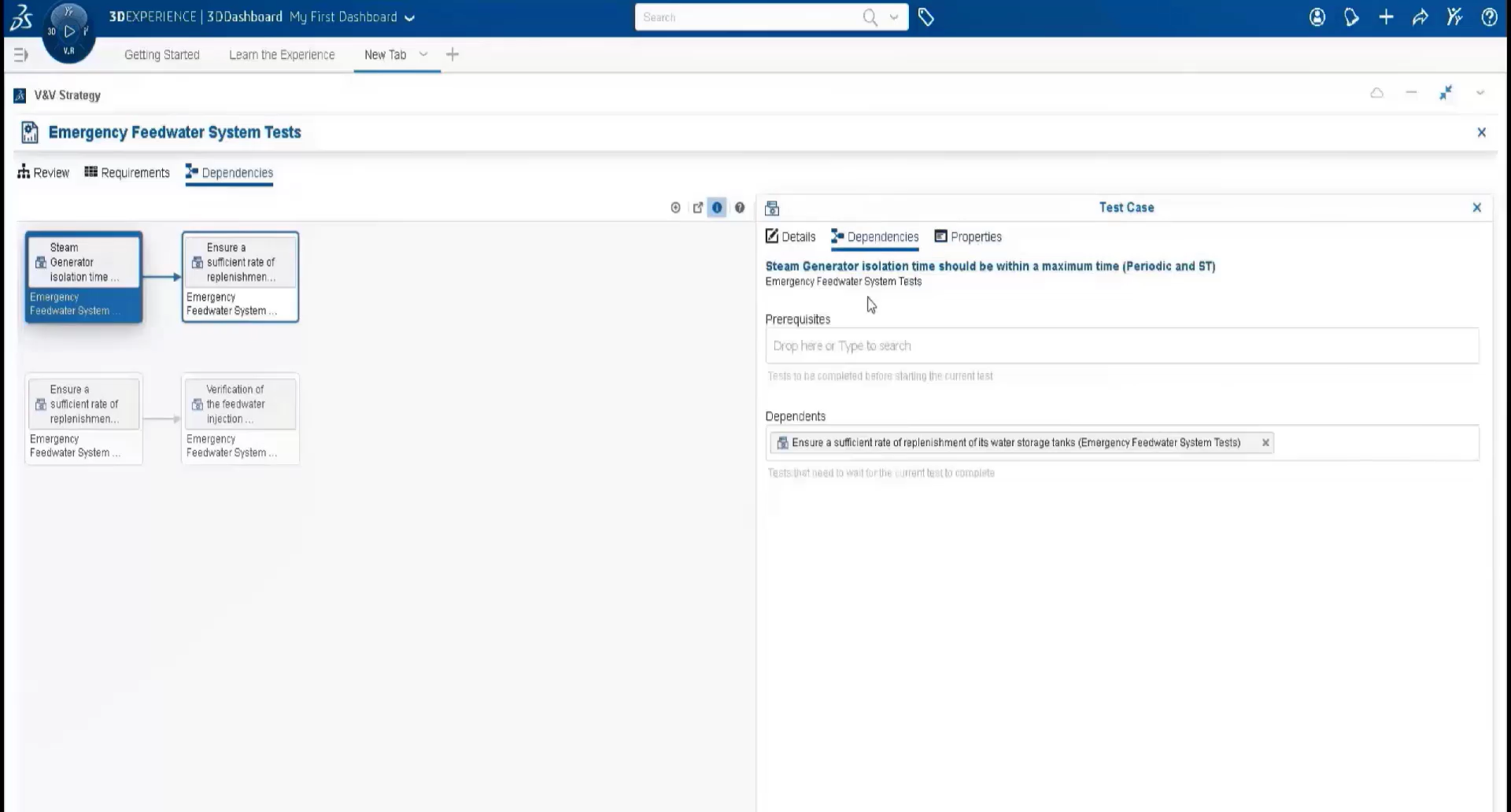This screenshot has height=812, width=1511.
Task: Close the Test Case panel
Action: [x=1477, y=208]
